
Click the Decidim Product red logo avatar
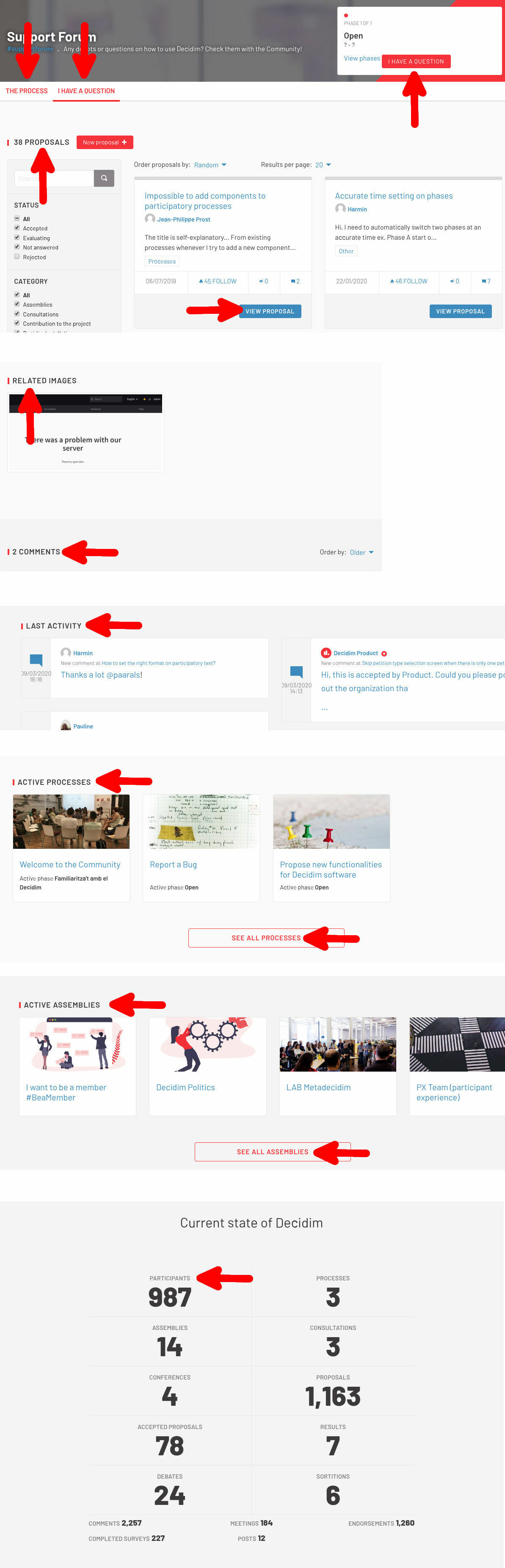coord(326,653)
